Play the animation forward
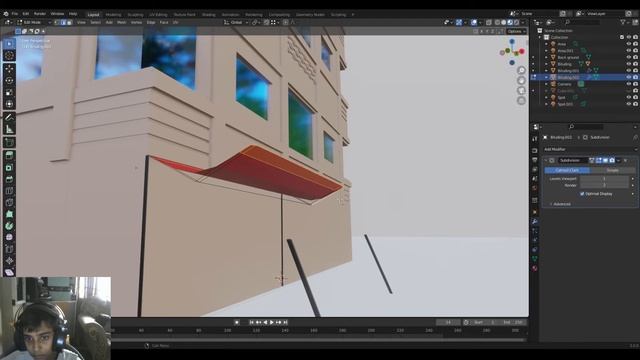Viewport: 640px width, 360px height. (272, 322)
